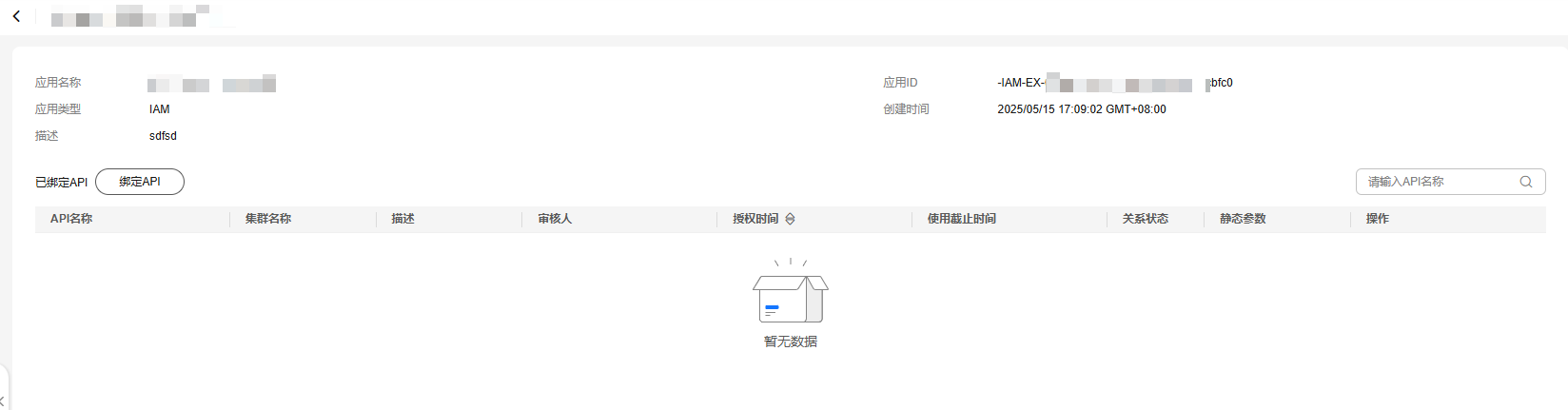Click the 应用ID value text
The image size is (1568, 410).
click(x=1115, y=83)
